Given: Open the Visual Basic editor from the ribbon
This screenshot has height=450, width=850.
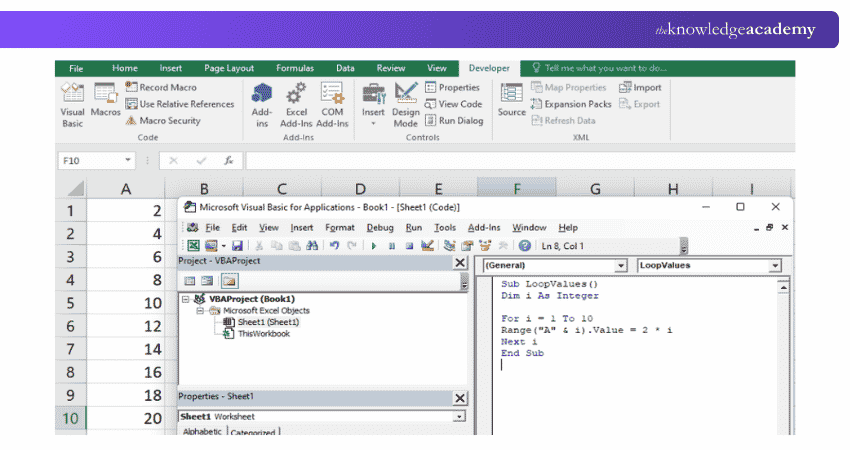Looking at the screenshot, I should pos(72,105).
